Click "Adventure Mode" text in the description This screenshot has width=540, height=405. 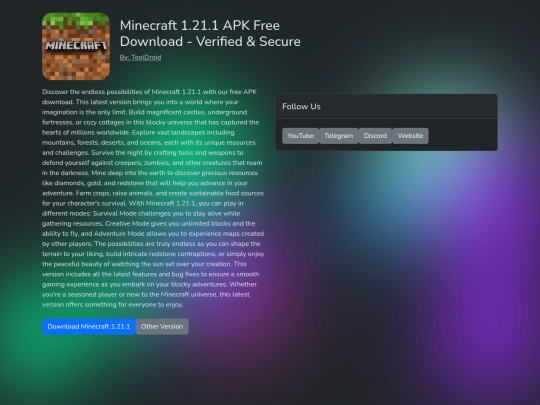tap(119, 233)
